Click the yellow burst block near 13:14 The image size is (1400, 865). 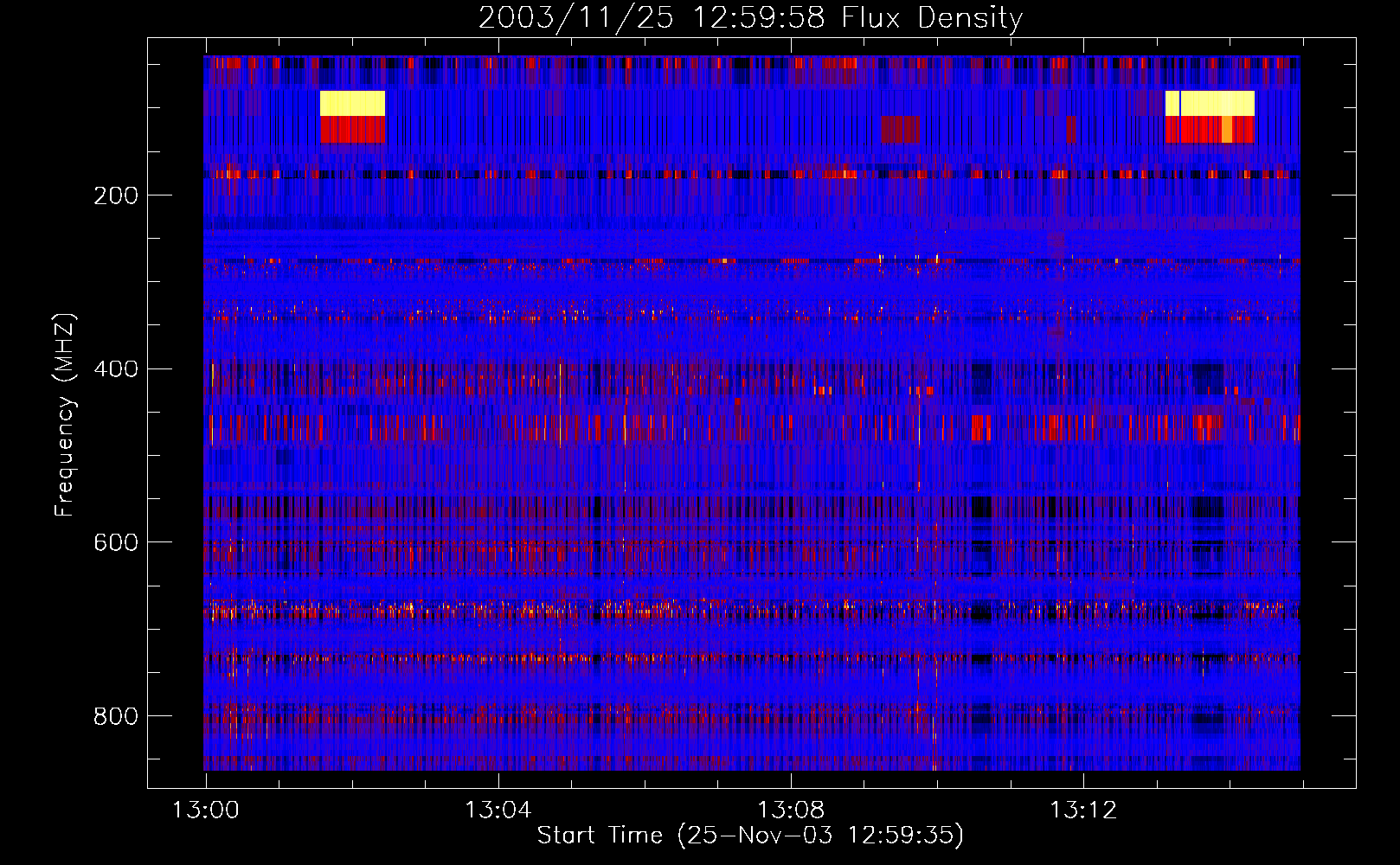1210,104
